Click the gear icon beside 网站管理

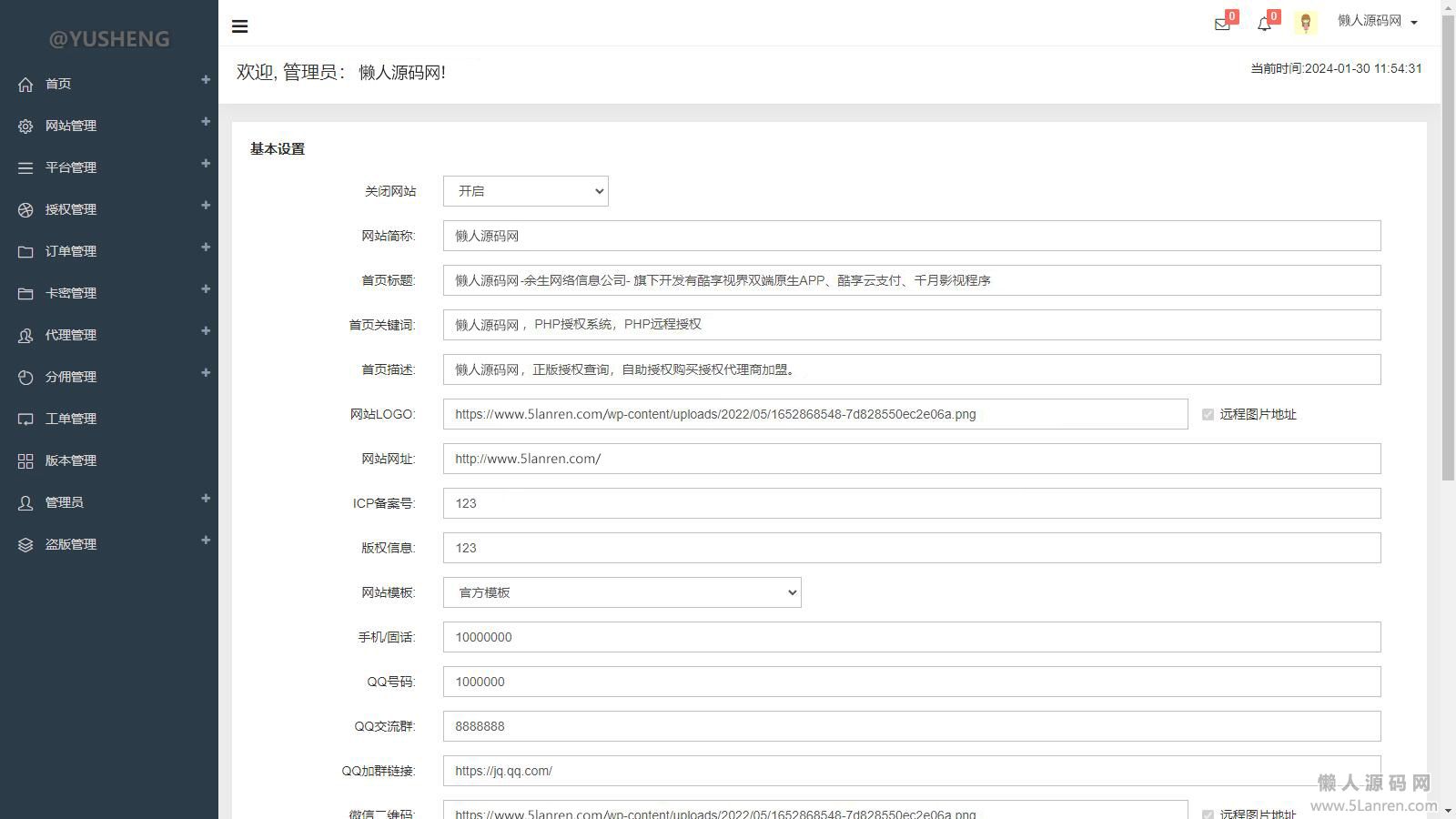pyautogui.click(x=25, y=126)
